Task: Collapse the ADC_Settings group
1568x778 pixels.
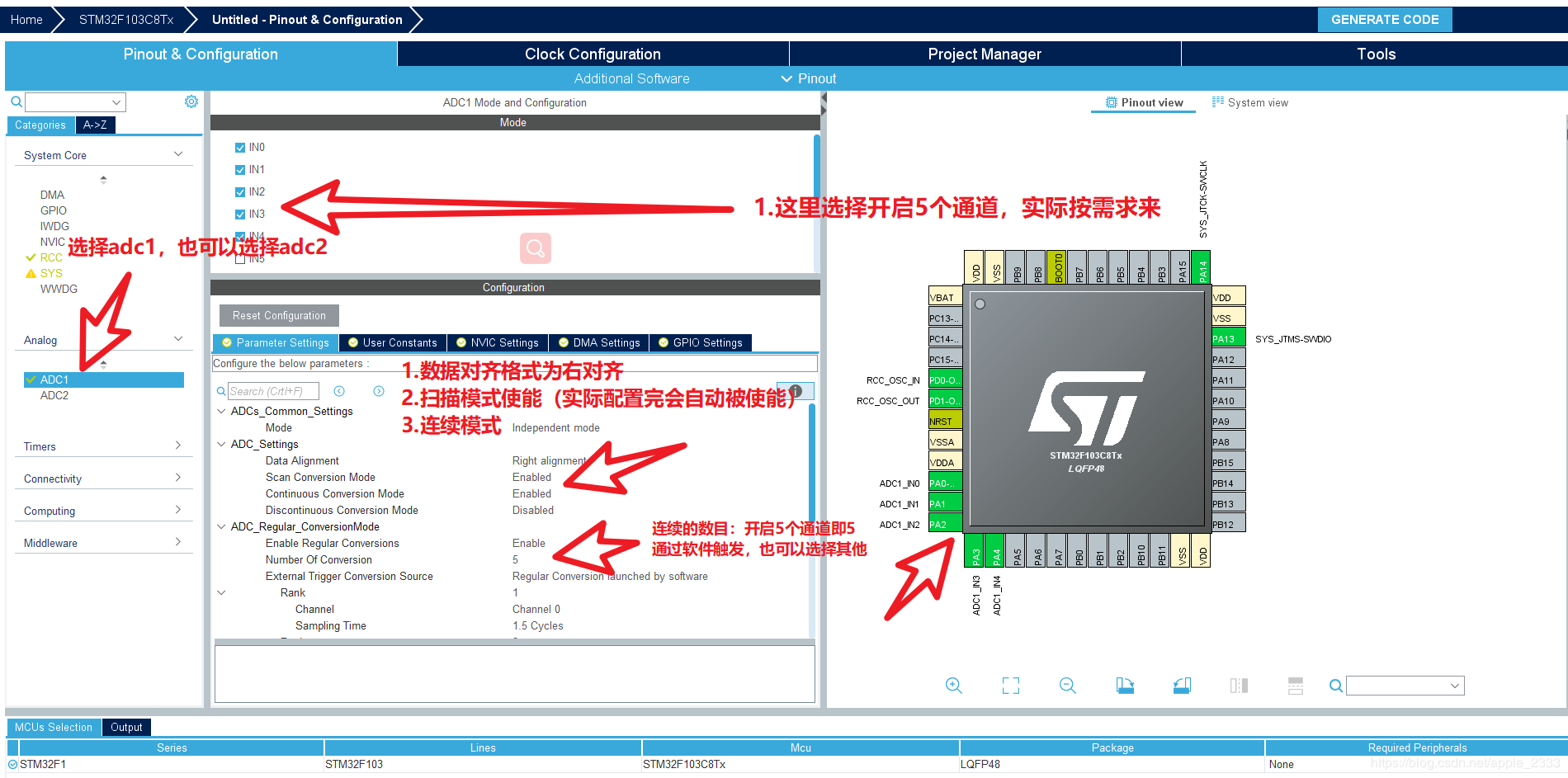Action: coord(221,444)
